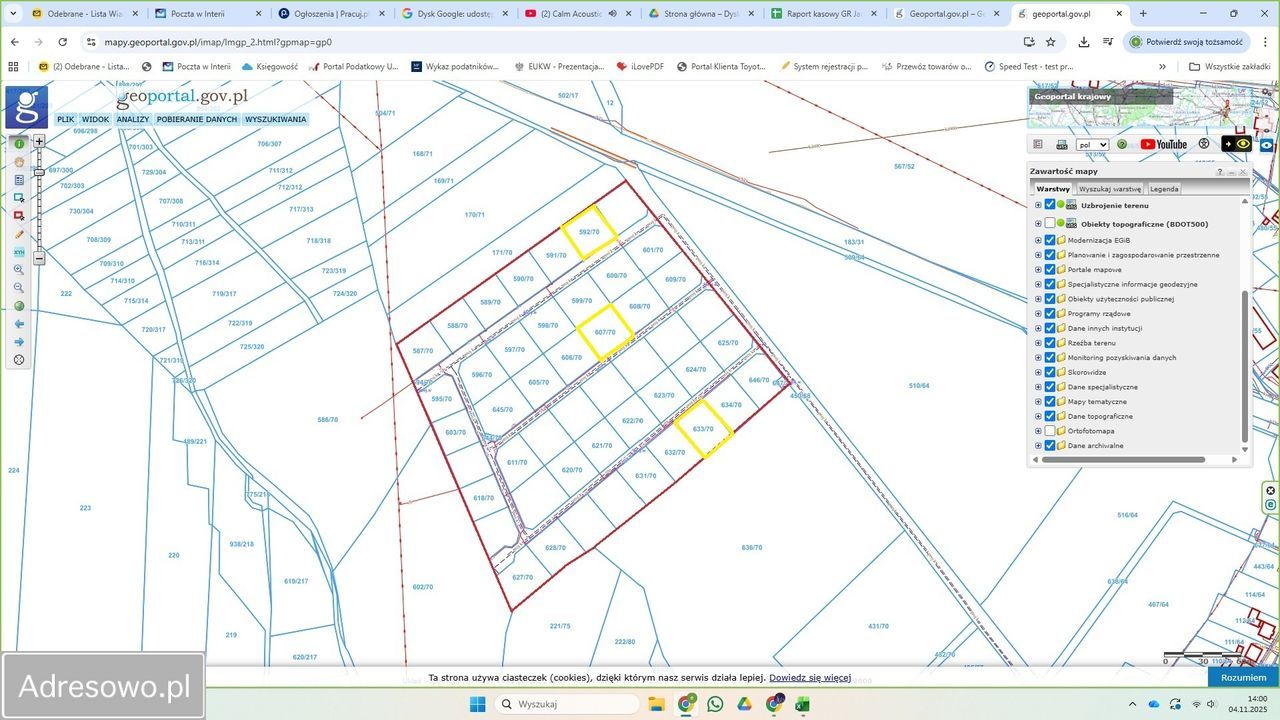The image size is (1280, 720).
Task: Click the map zoom slider handle
Action: tap(39, 172)
